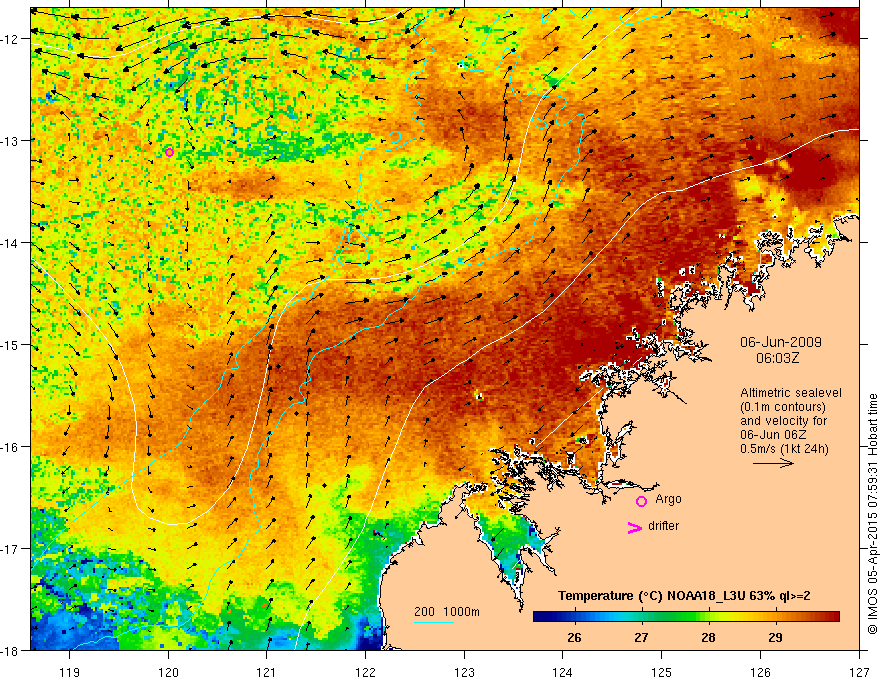
Task: Click the Temperature NOAA18_L3U colorbar title
Action: pos(684,596)
